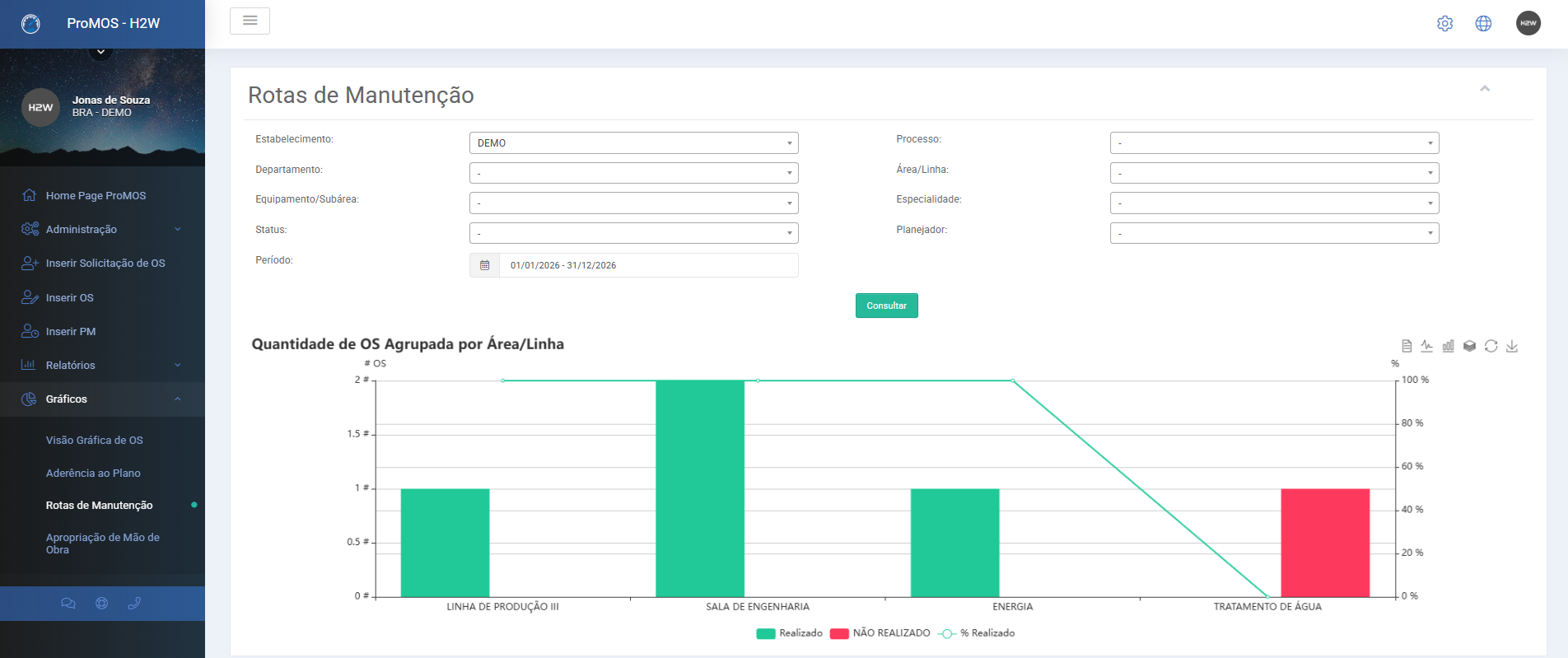Viewport: 1568px width, 658px height.
Task: Click the globe icon in the sidebar footer
Action: click(x=101, y=604)
